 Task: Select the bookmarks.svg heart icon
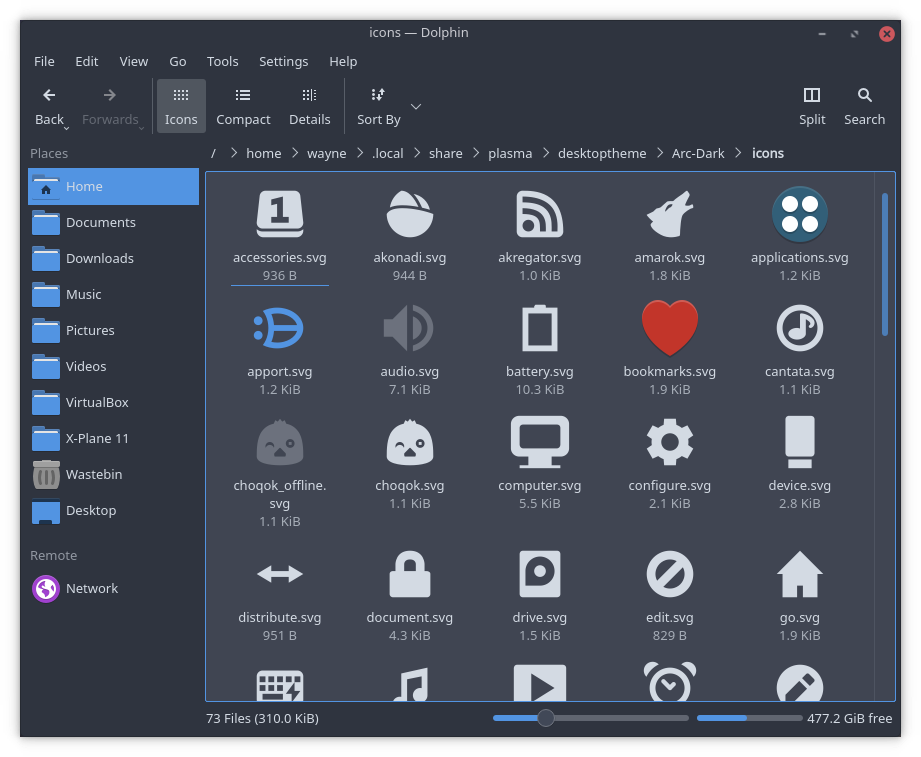tap(670, 328)
